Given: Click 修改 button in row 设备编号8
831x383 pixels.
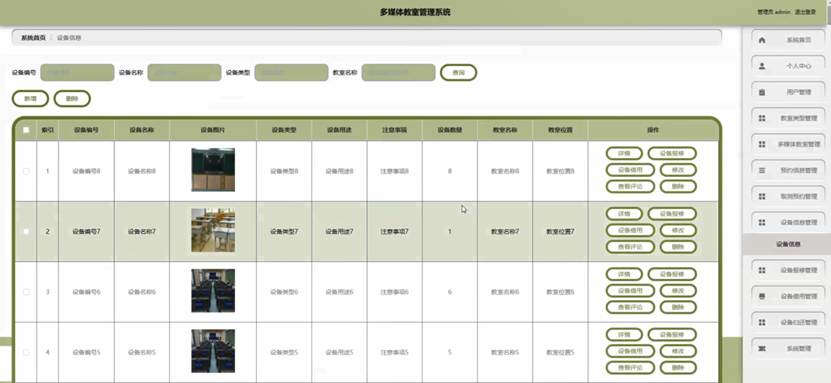Looking at the screenshot, I should click(x=678, y=170).
